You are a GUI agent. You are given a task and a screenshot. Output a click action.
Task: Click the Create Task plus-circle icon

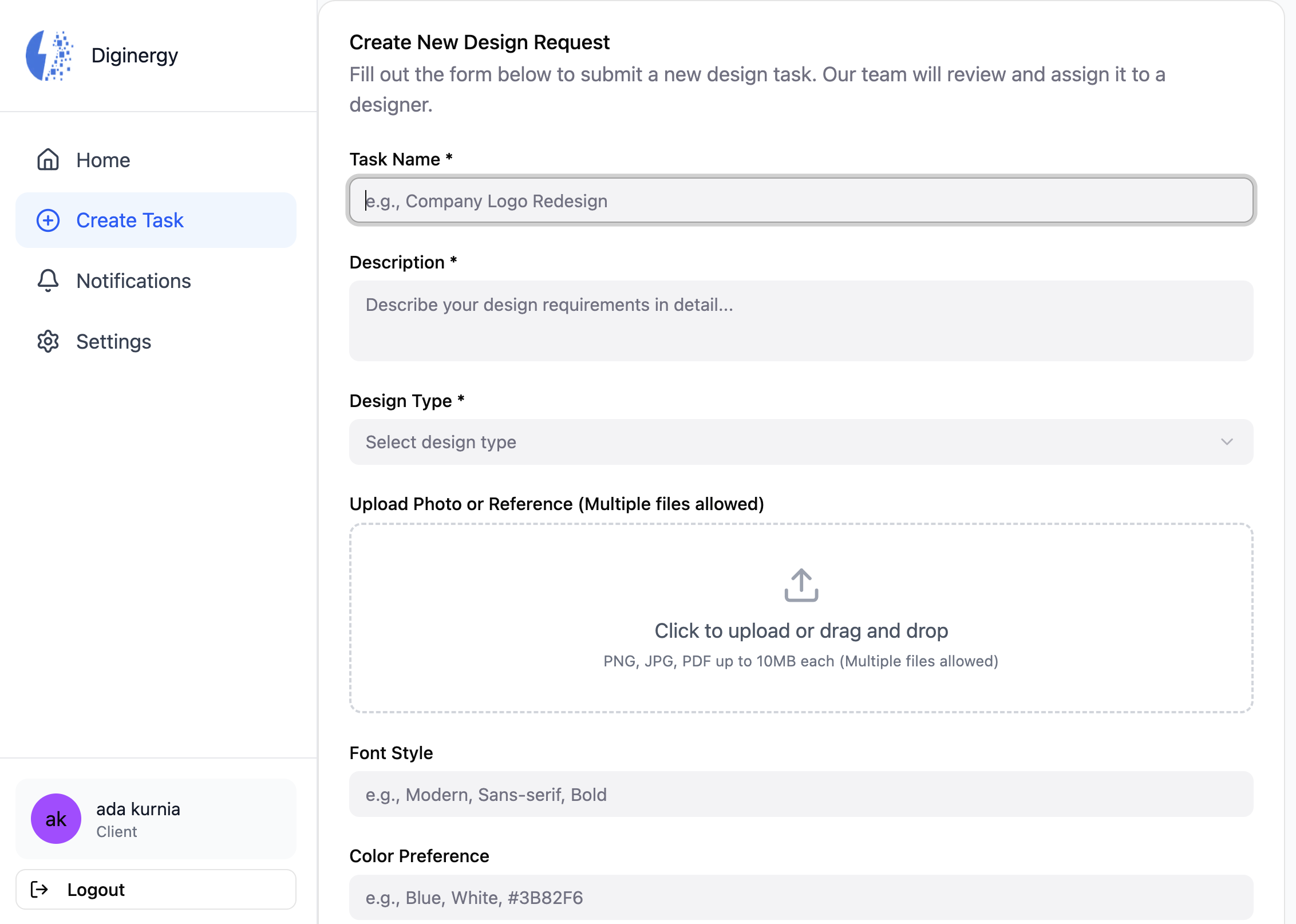48,220
